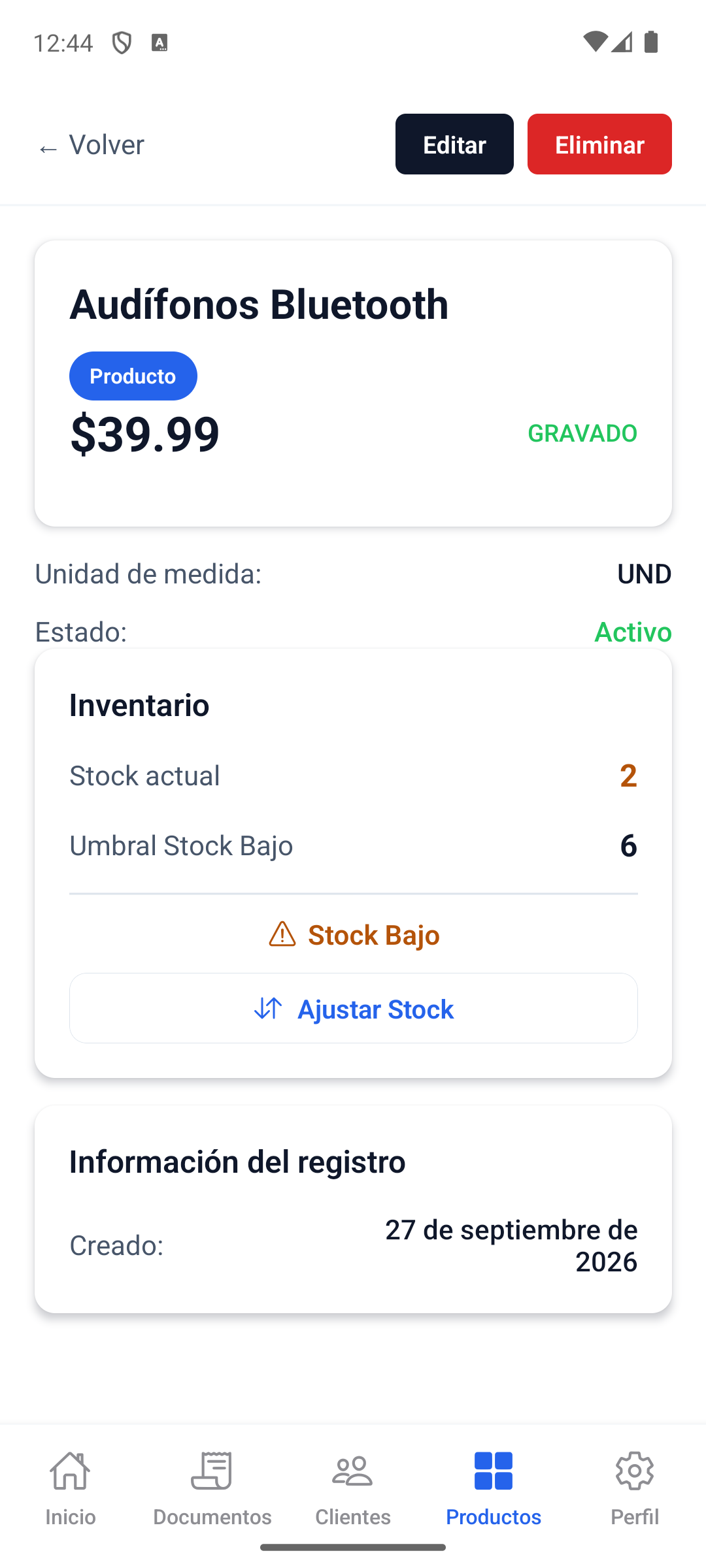Tap the Ajustar Stock button
The height and width of the screenshot is (1568, 706).
[x=354, y=1008]
